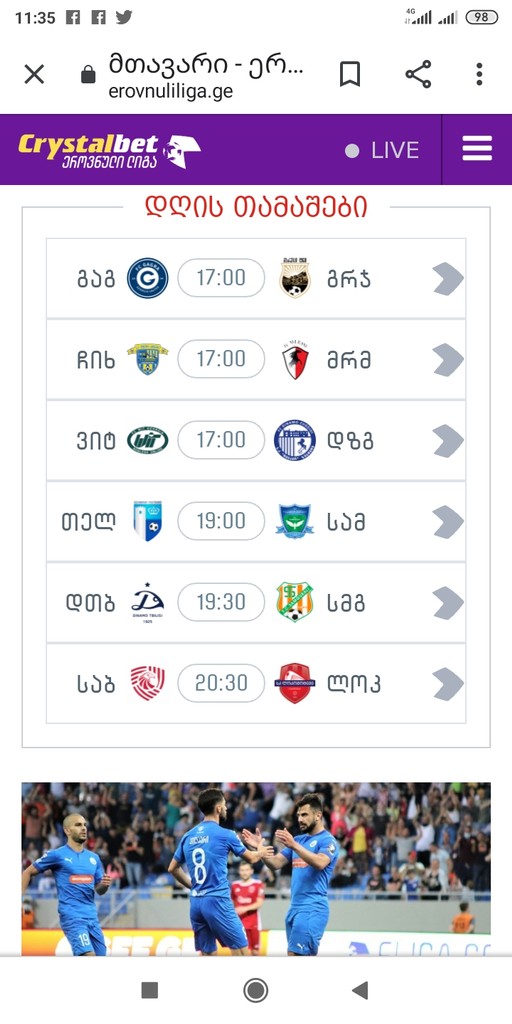
Task: Expand the საბ vs ლოკ match chevron
Action: 448,684
